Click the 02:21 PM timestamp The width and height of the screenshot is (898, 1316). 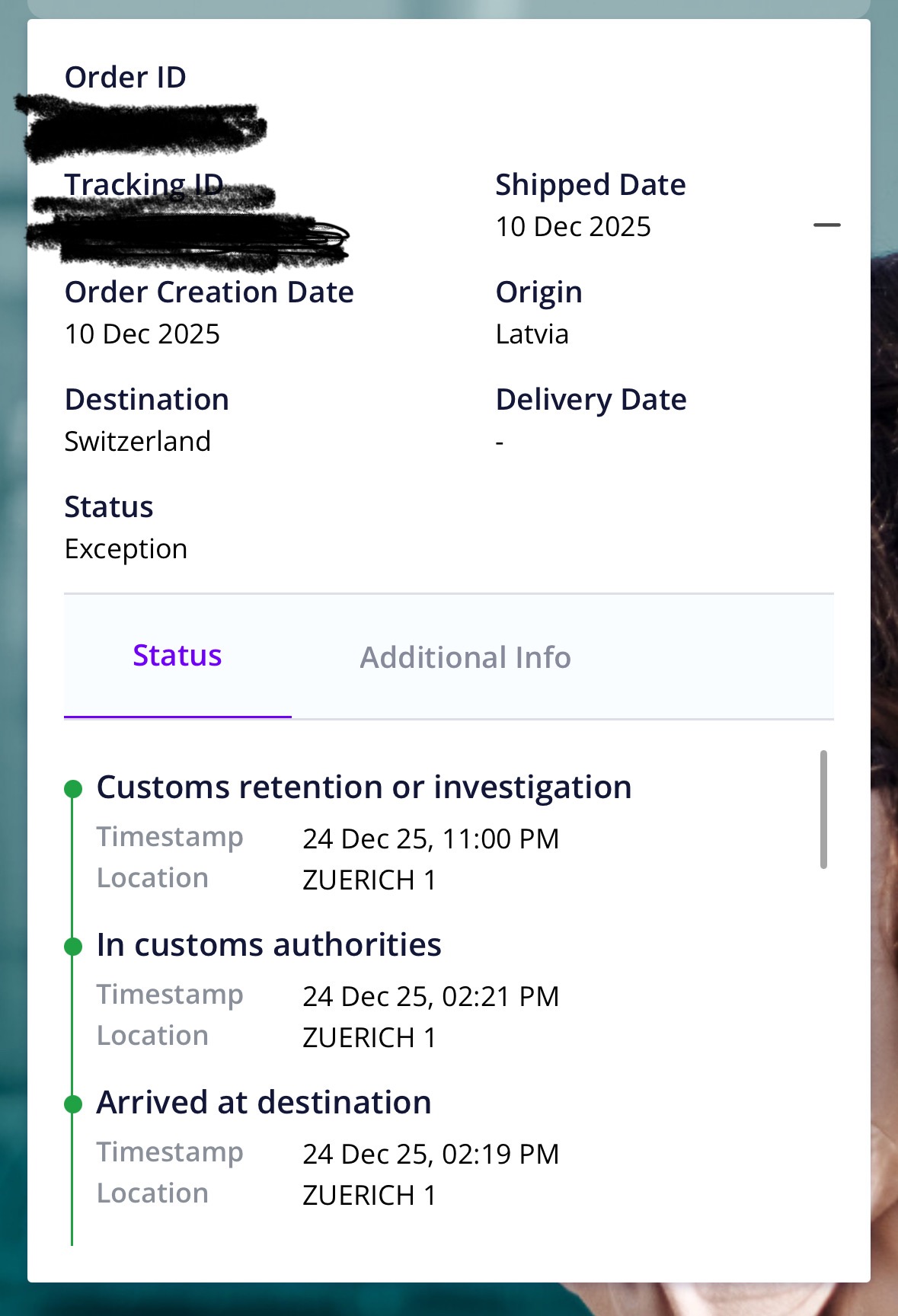(430, 997)
